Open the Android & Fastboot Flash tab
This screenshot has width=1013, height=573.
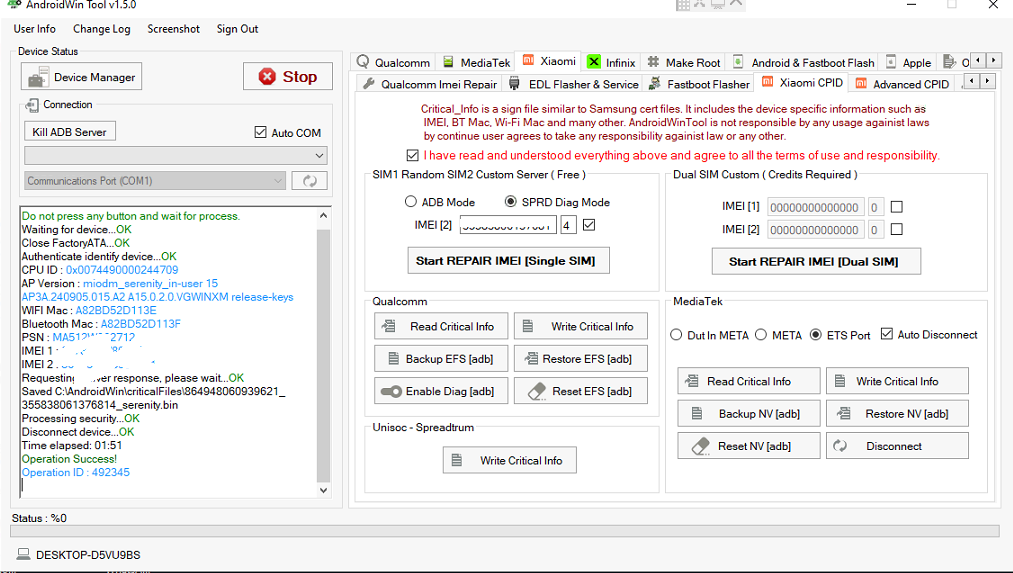click(804, 62)
